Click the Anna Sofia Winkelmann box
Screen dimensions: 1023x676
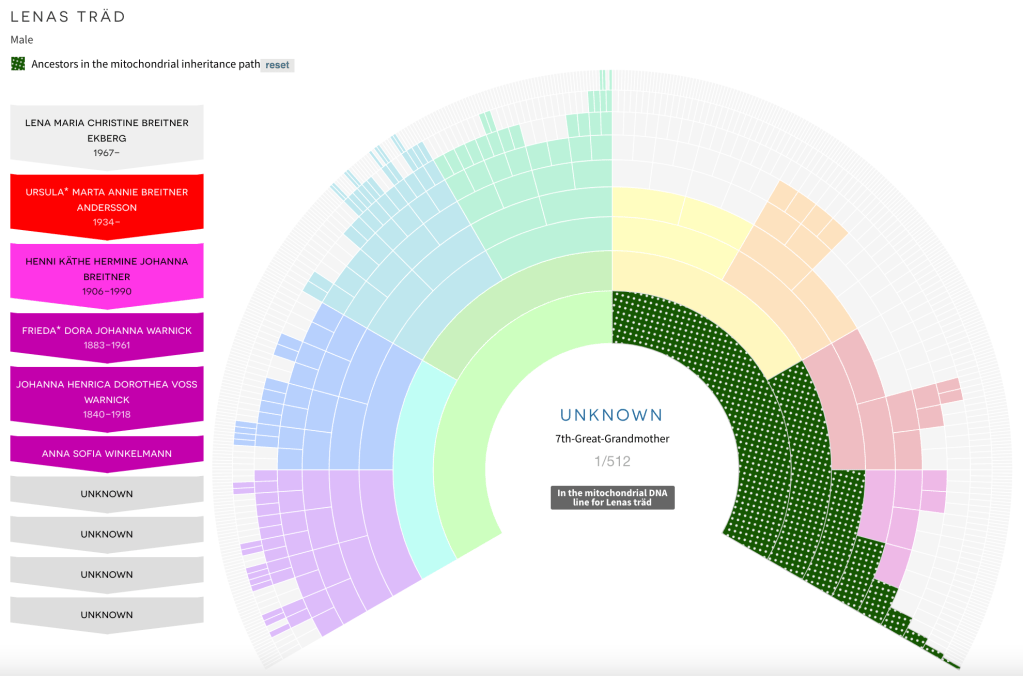[107, 453]
